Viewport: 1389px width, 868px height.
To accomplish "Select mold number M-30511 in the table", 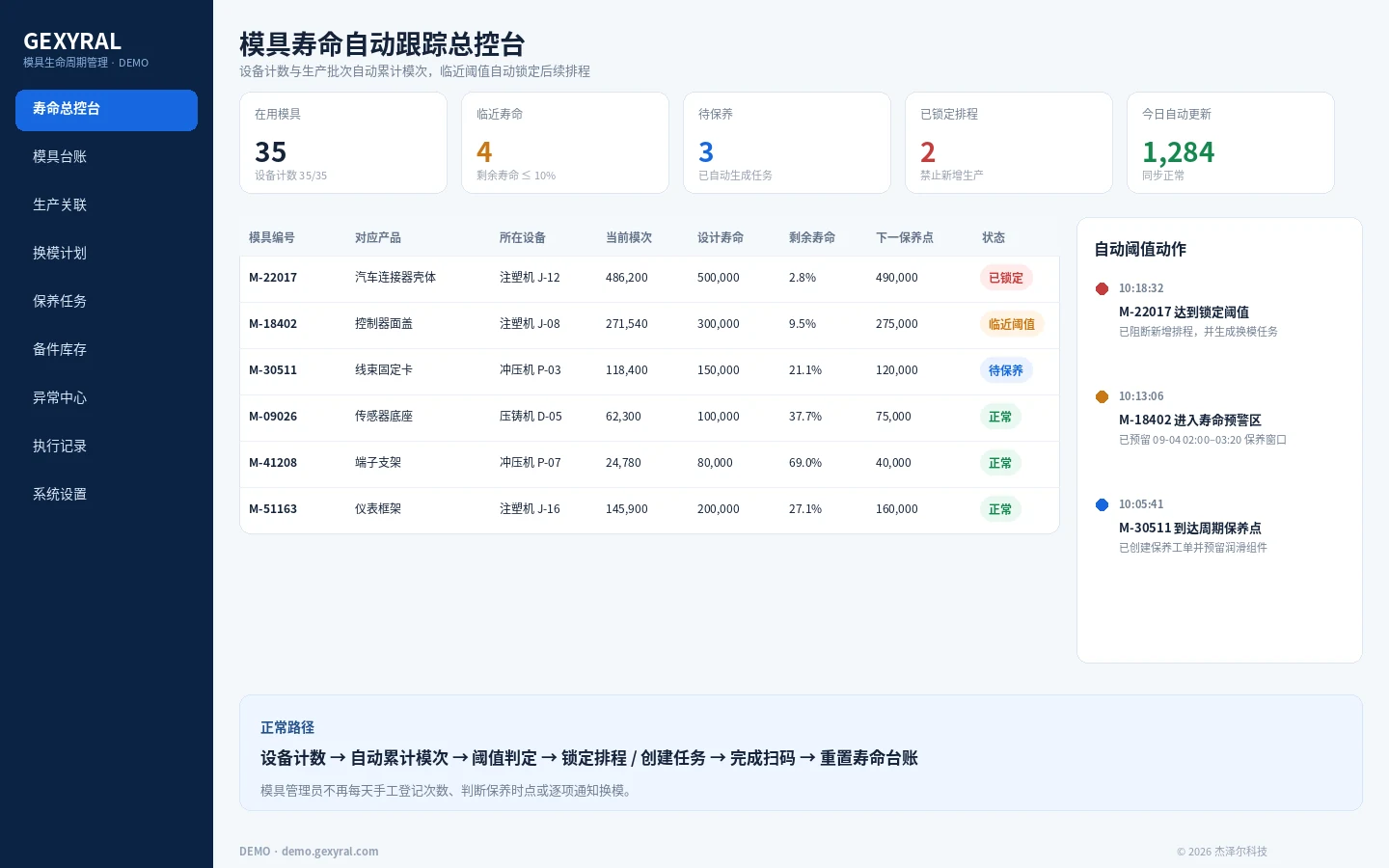I will point(273,370).
